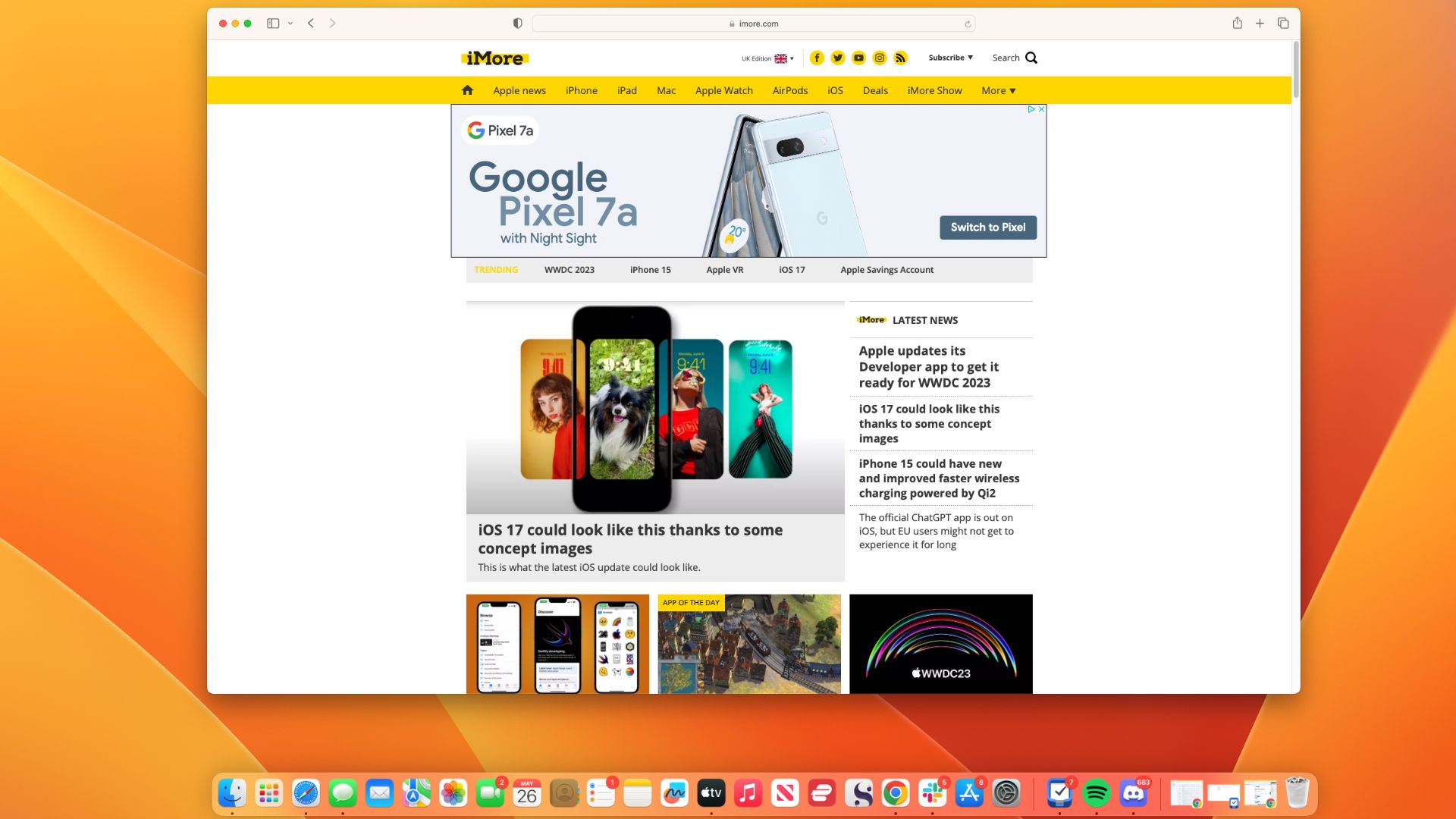Open the iOS section
This screenshot has width=1456, height=819.
(835, 90)
